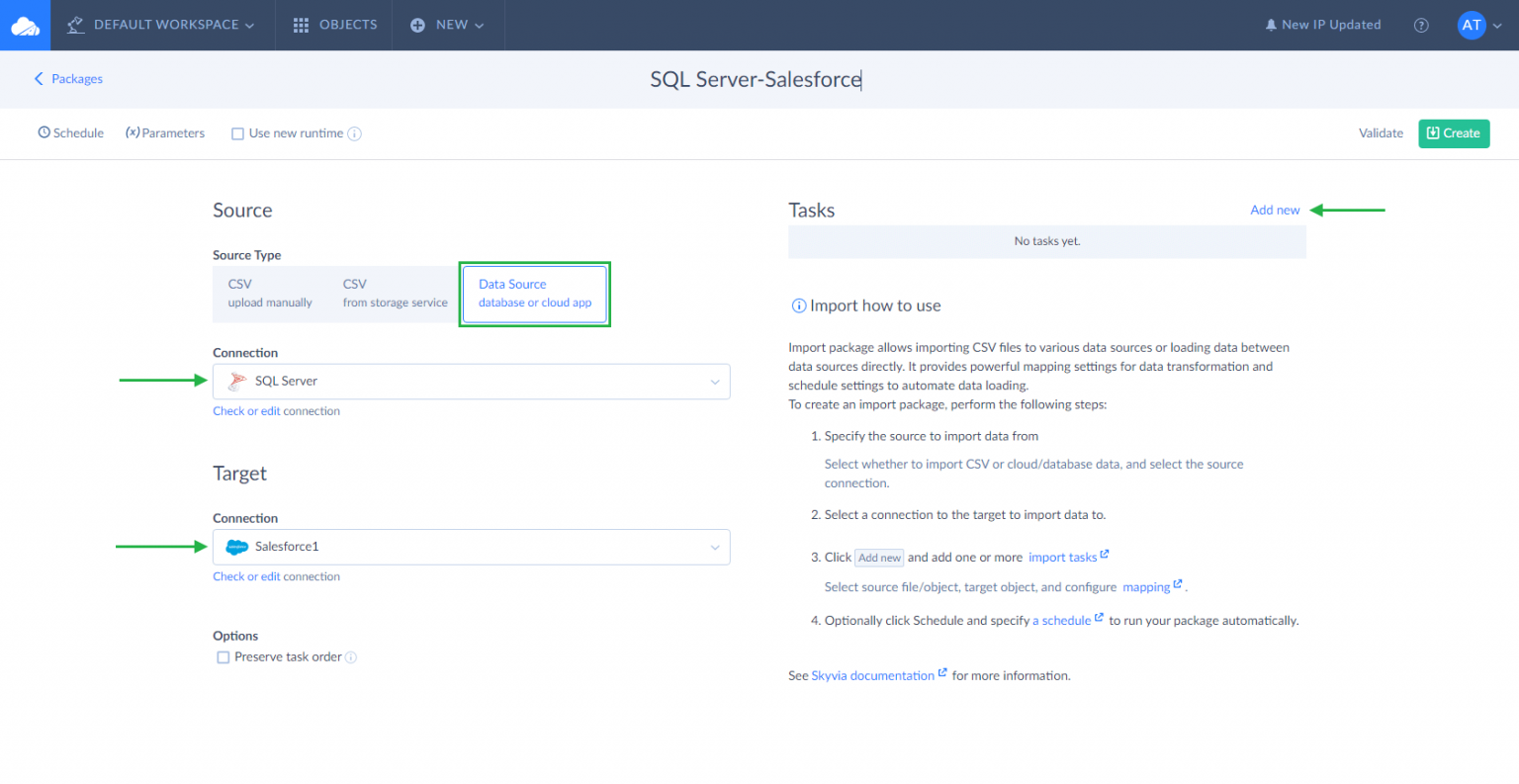Enable the Use new runtime checkbox

(x=237, y=134)
